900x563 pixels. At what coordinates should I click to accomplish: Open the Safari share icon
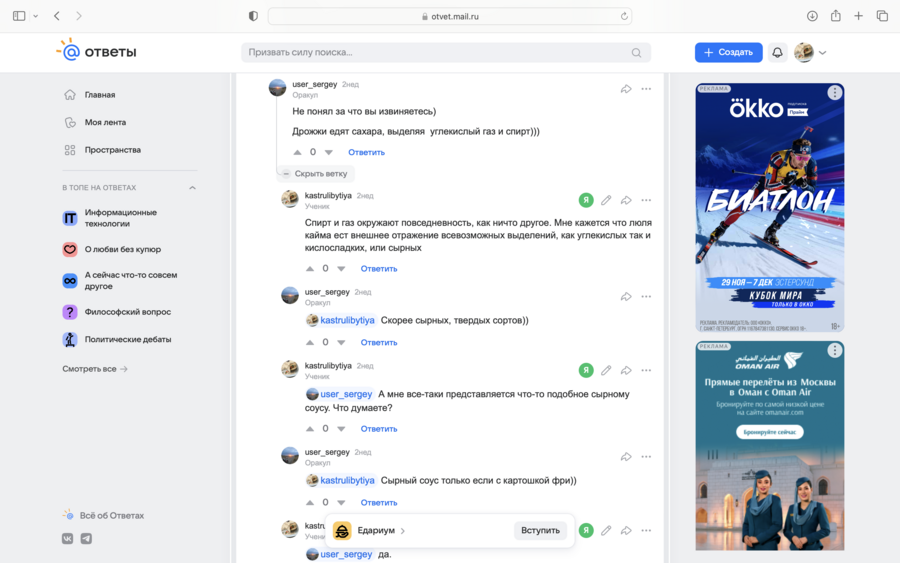pos(836,16)
